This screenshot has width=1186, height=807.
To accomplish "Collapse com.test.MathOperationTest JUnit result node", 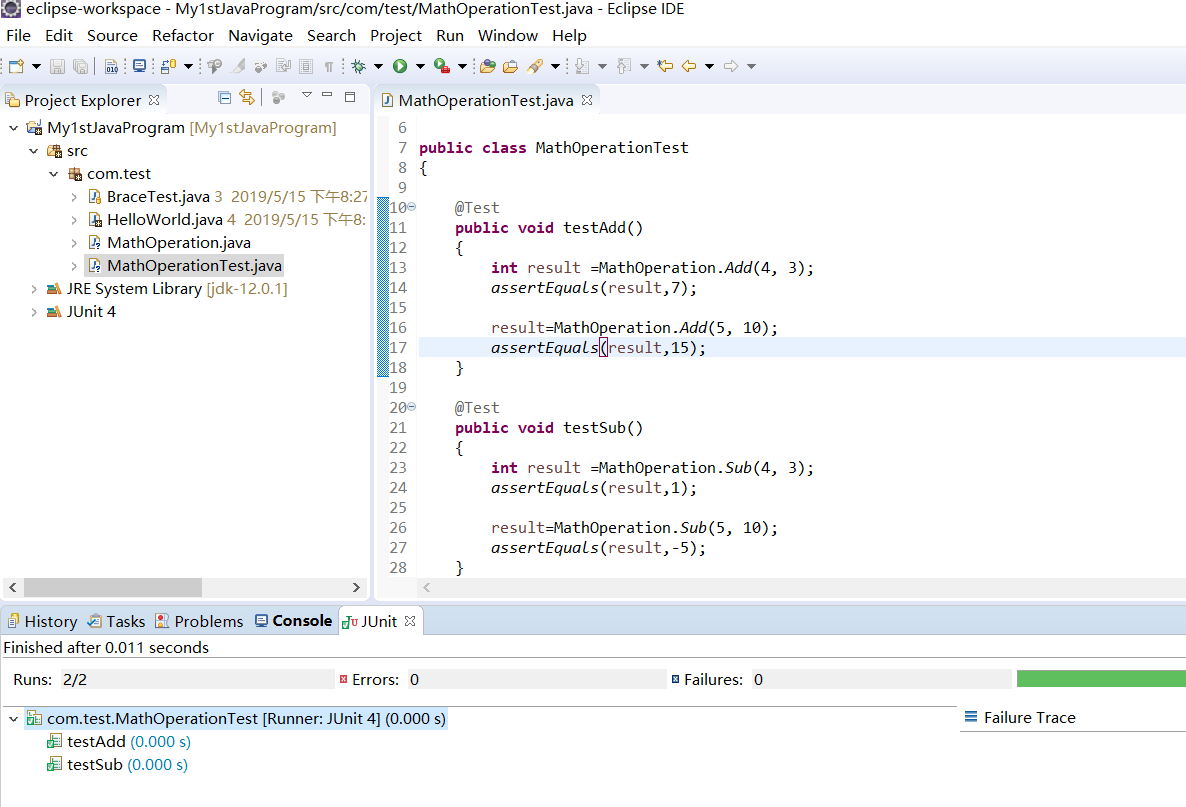I will point(14,719).
